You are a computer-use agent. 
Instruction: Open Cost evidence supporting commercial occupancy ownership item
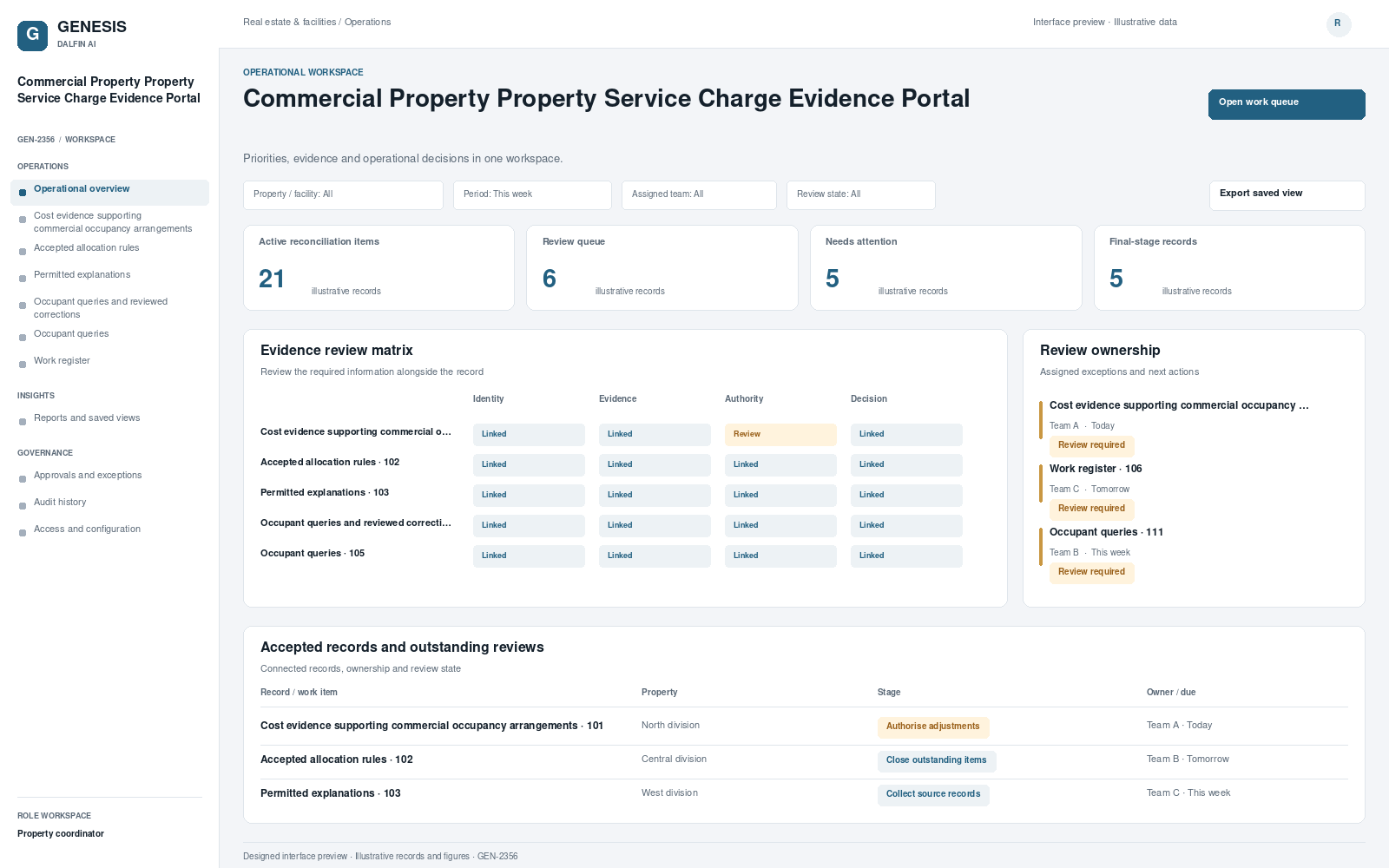click(x=1179, y=405)
